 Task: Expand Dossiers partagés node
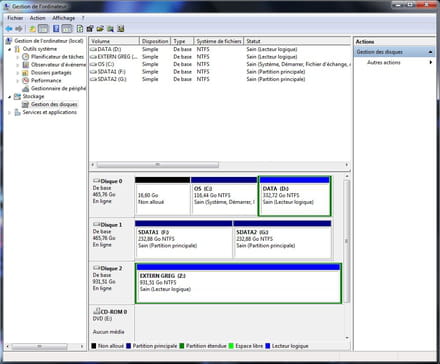point(18,73)
